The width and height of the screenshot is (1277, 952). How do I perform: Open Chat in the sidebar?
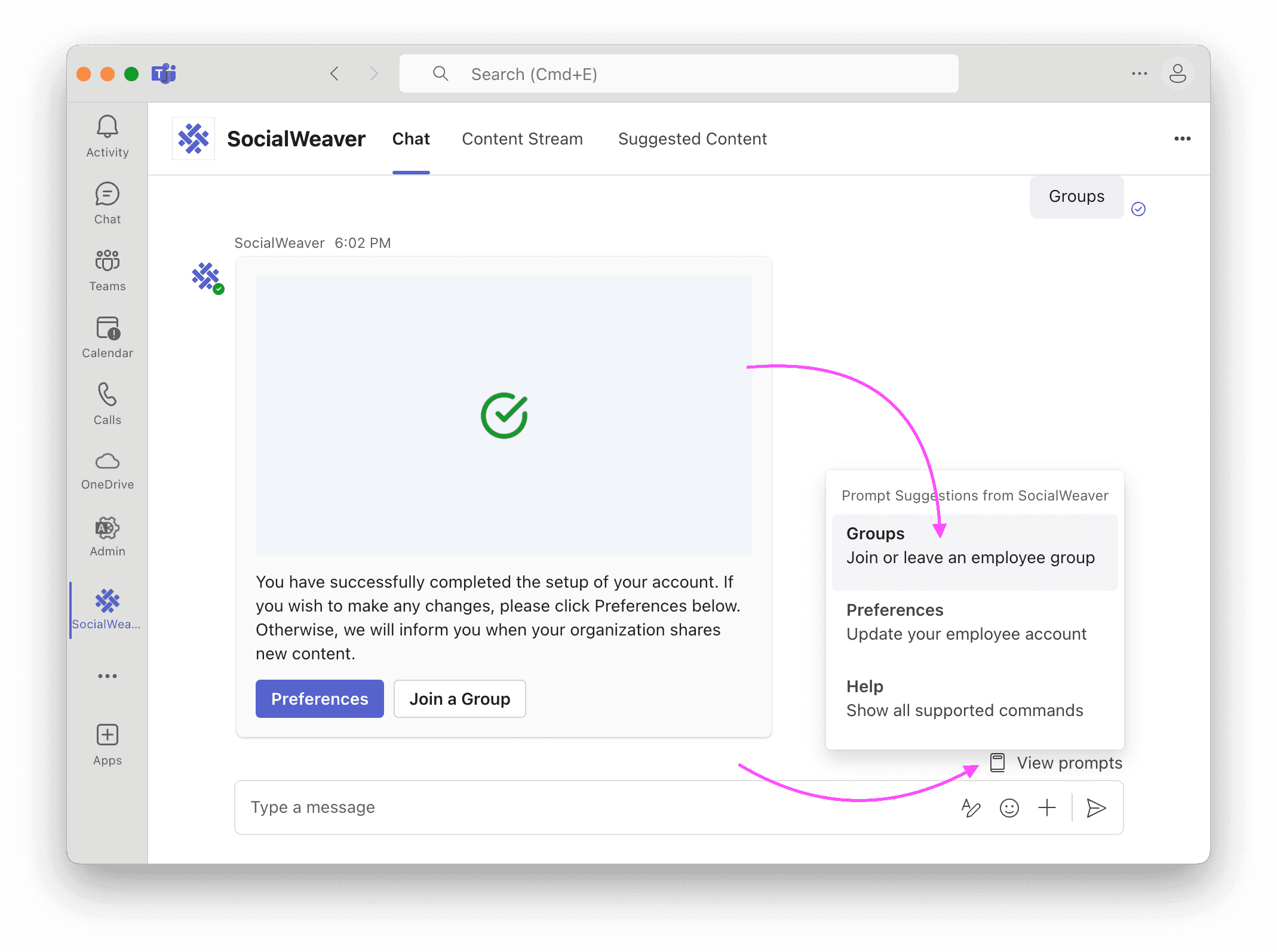coord(108,204)
